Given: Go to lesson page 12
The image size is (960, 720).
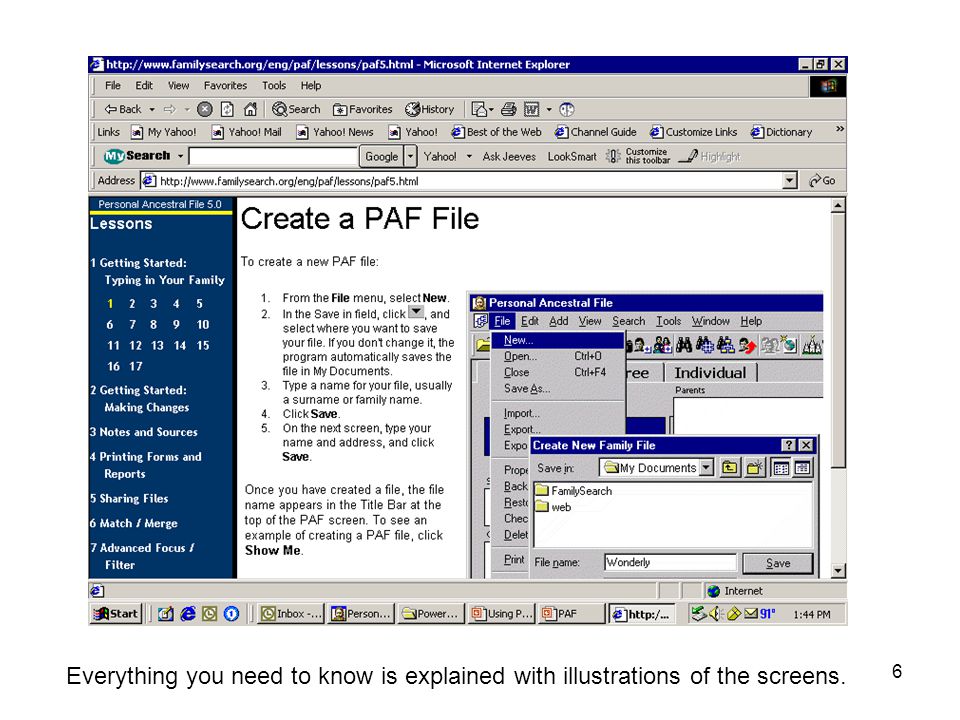Looking at the screenshot, I should 135,345.
